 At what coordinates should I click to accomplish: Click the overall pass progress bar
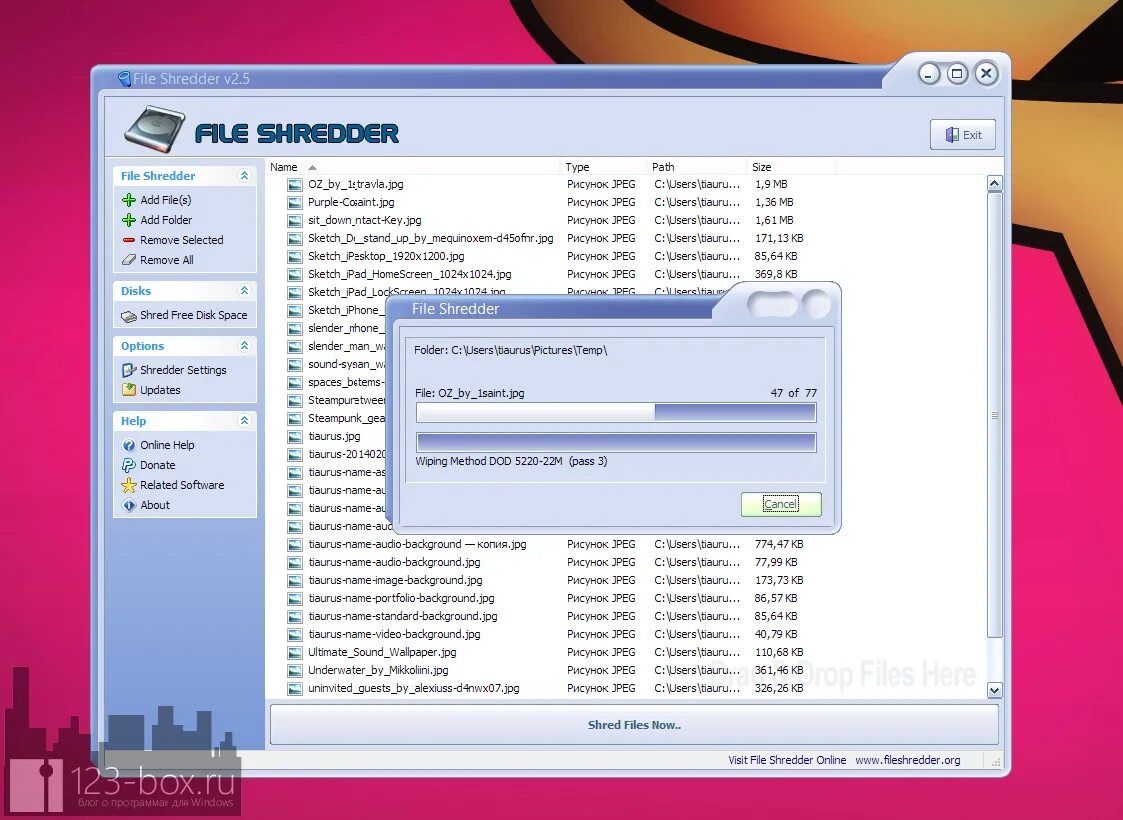click(616, 442)
